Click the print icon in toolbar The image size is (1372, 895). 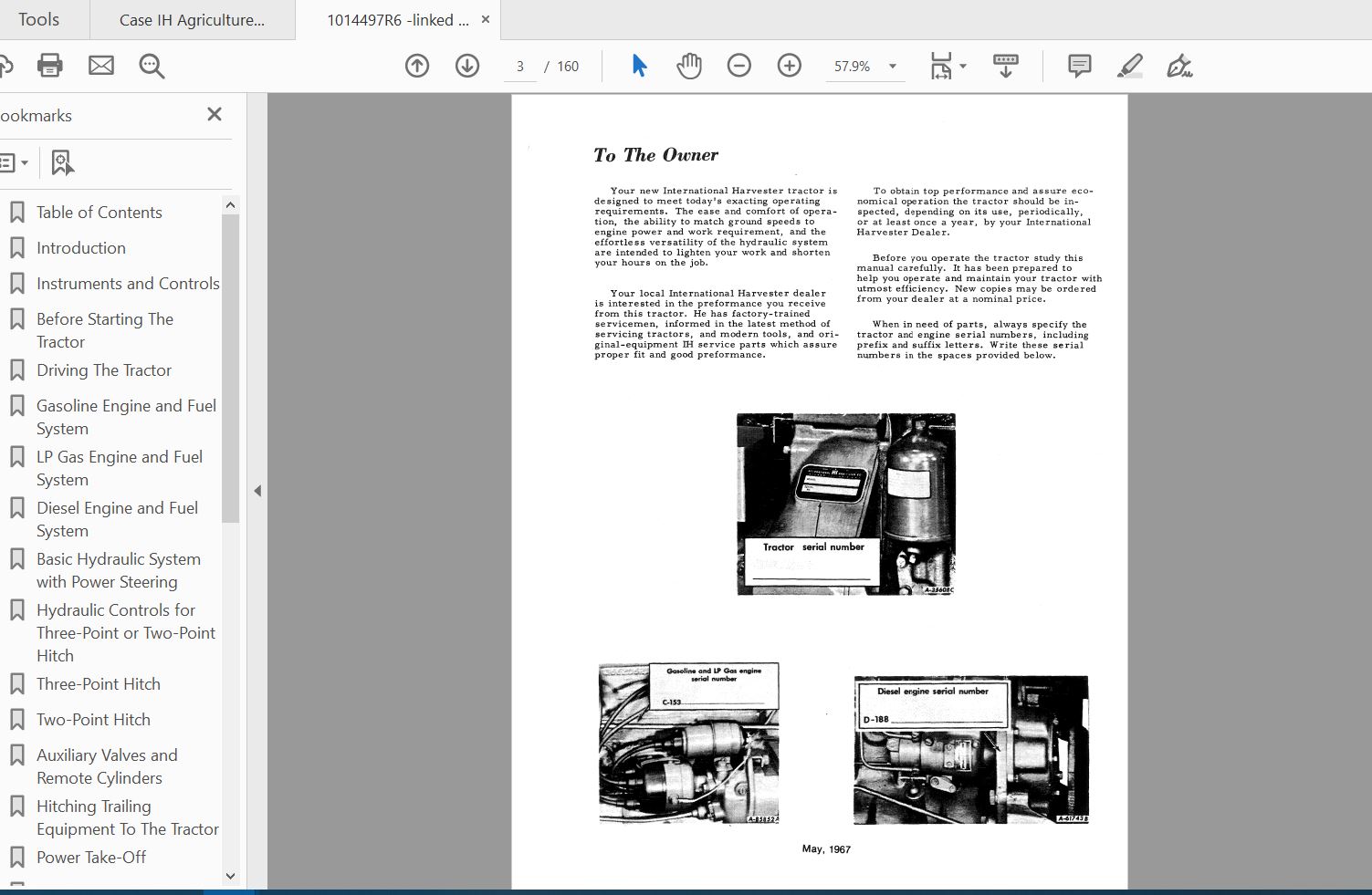point(50,66)
